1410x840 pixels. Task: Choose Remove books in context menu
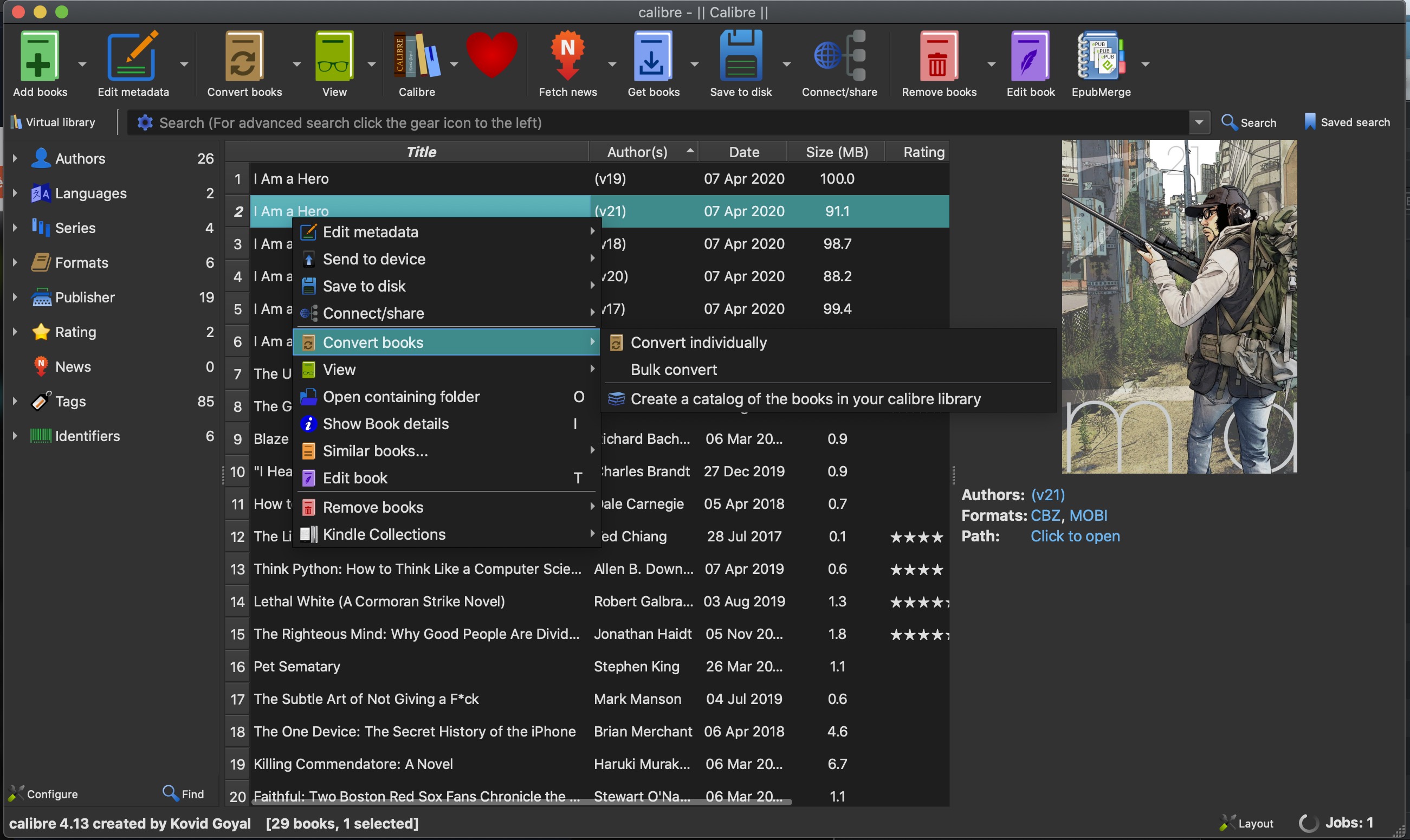[x=447, y=507]
